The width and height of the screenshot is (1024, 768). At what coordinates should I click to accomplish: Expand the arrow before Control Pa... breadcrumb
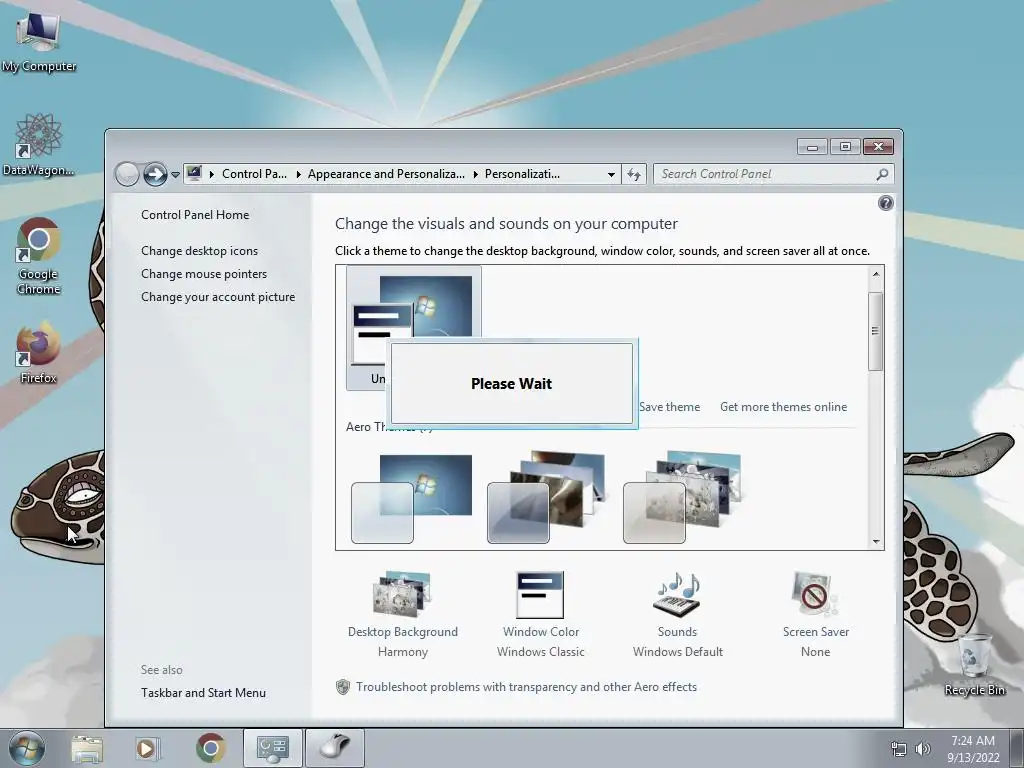coord(212,174)
